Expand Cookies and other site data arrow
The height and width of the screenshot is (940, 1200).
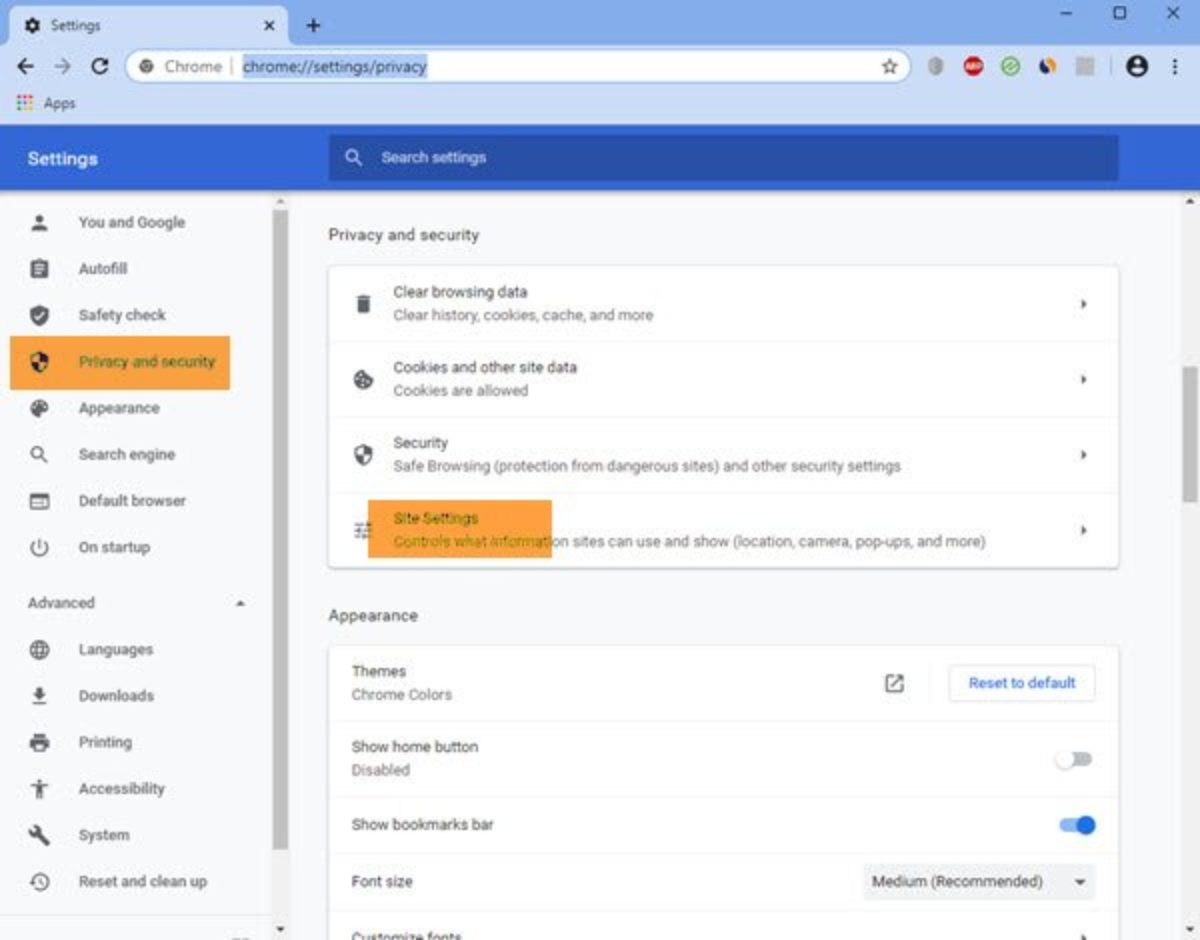1083,379
